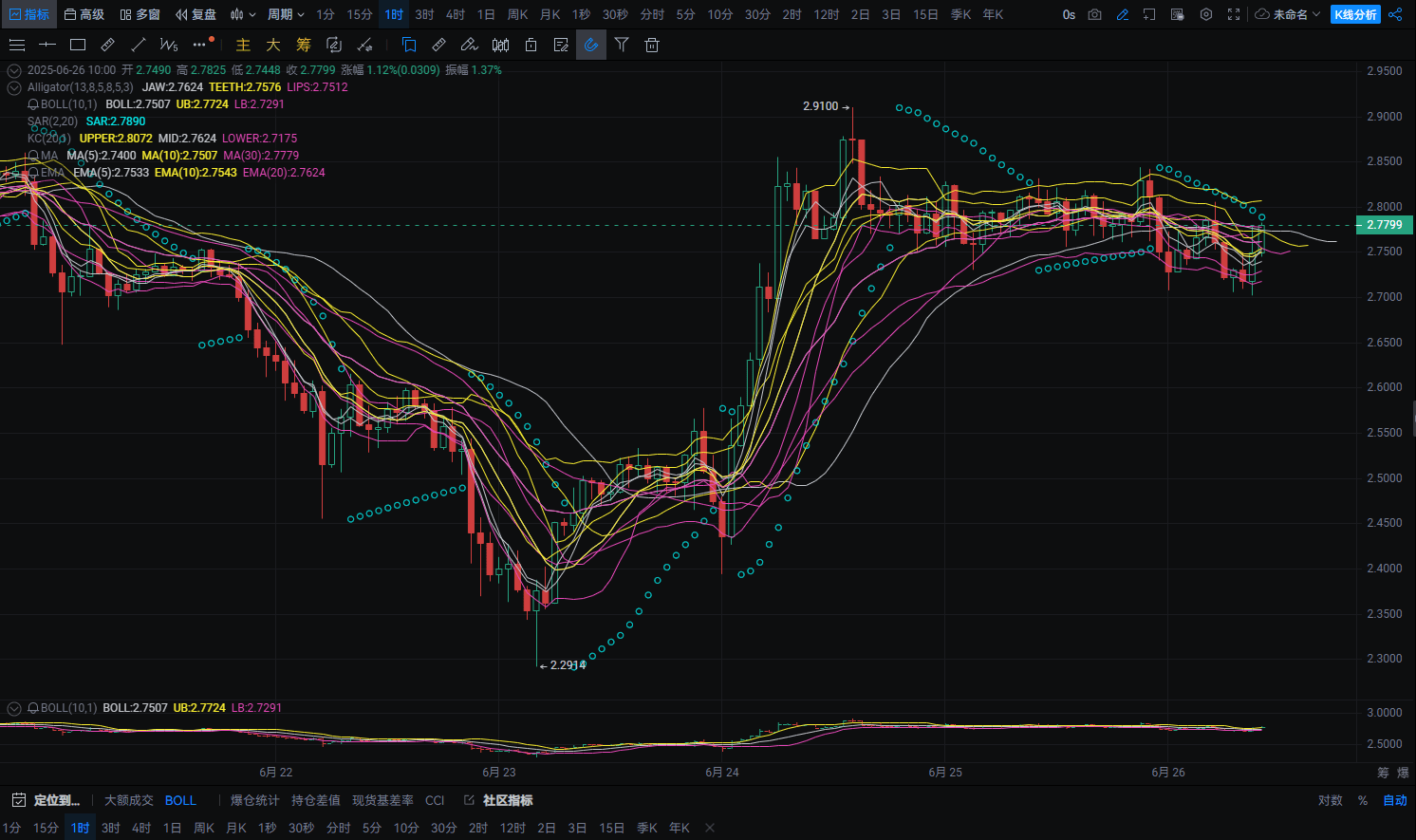Enable 自动 auto scale
Viewport: 1416px width, 840px height.
(x=1394, y=800)
